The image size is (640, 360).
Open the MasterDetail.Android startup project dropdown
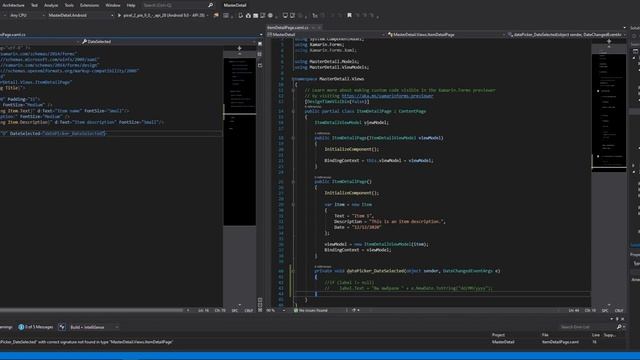[80, 15]
